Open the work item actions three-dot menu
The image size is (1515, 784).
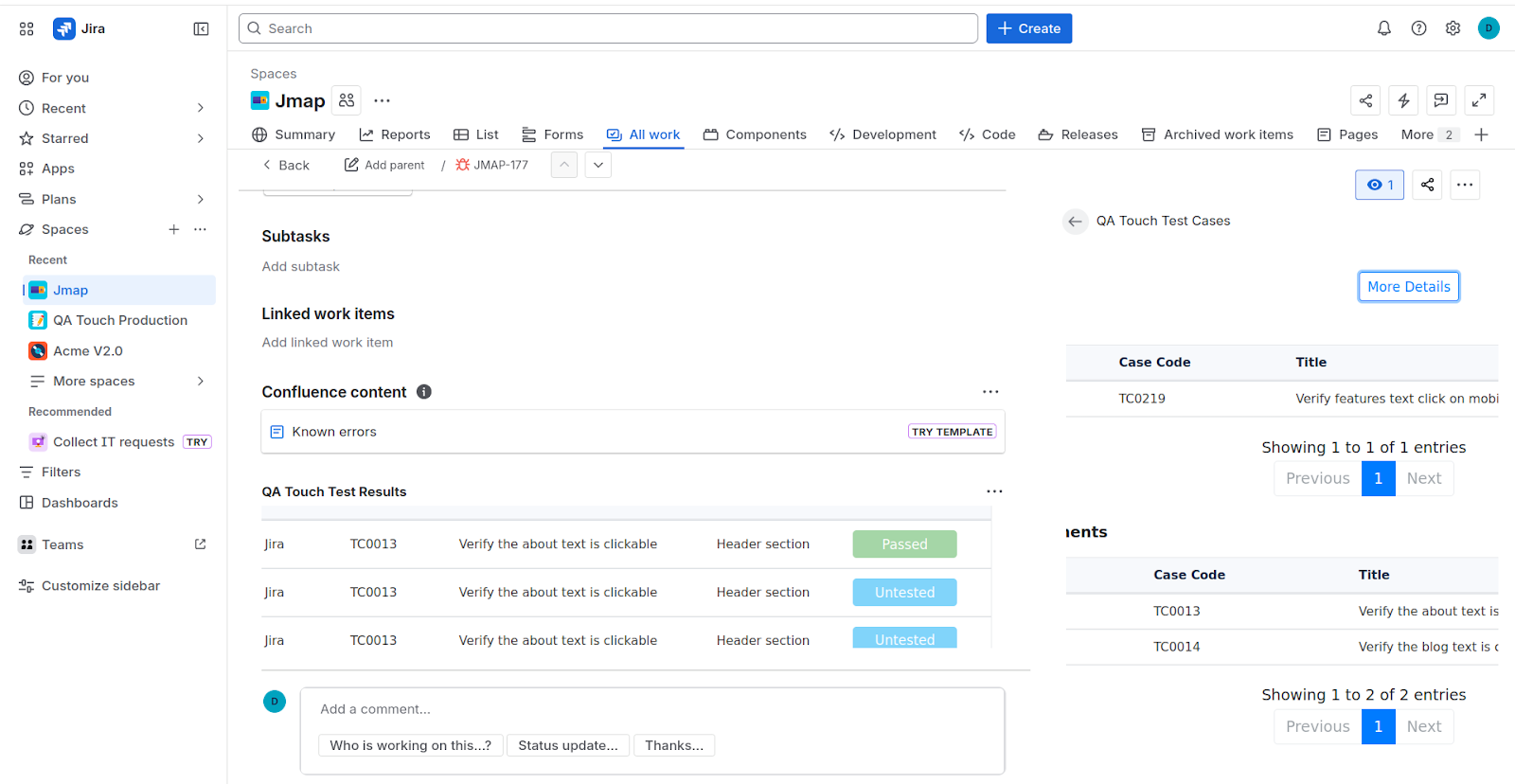coord(1465,185)
